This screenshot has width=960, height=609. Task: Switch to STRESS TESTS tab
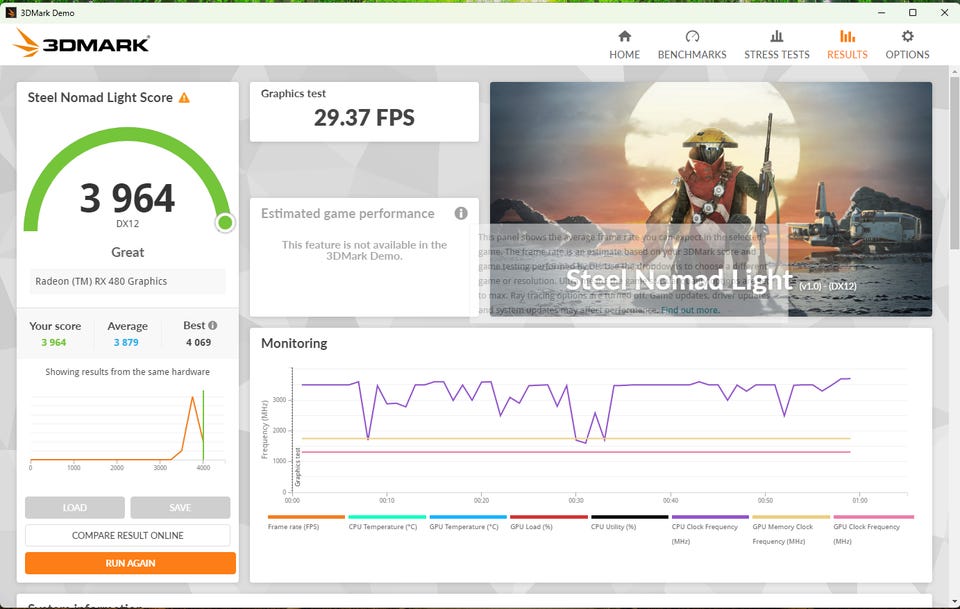776,45
